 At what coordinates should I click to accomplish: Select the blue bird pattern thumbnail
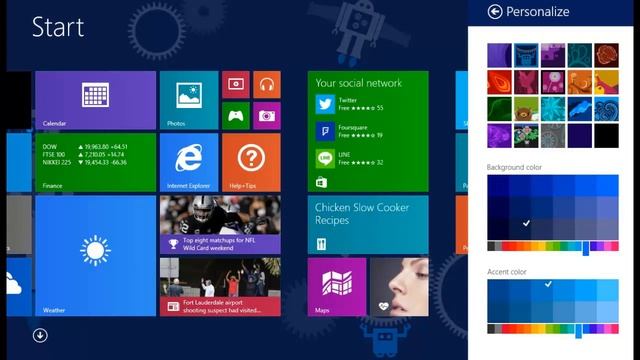pos(580,109)
